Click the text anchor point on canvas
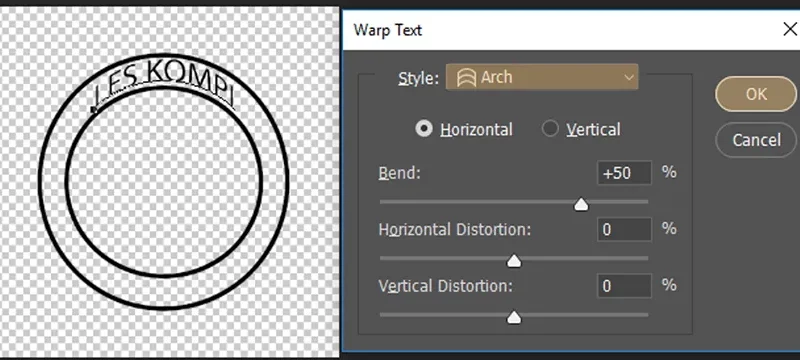The width and height of the screenshot is (800, 360). (x=93, y=109)
